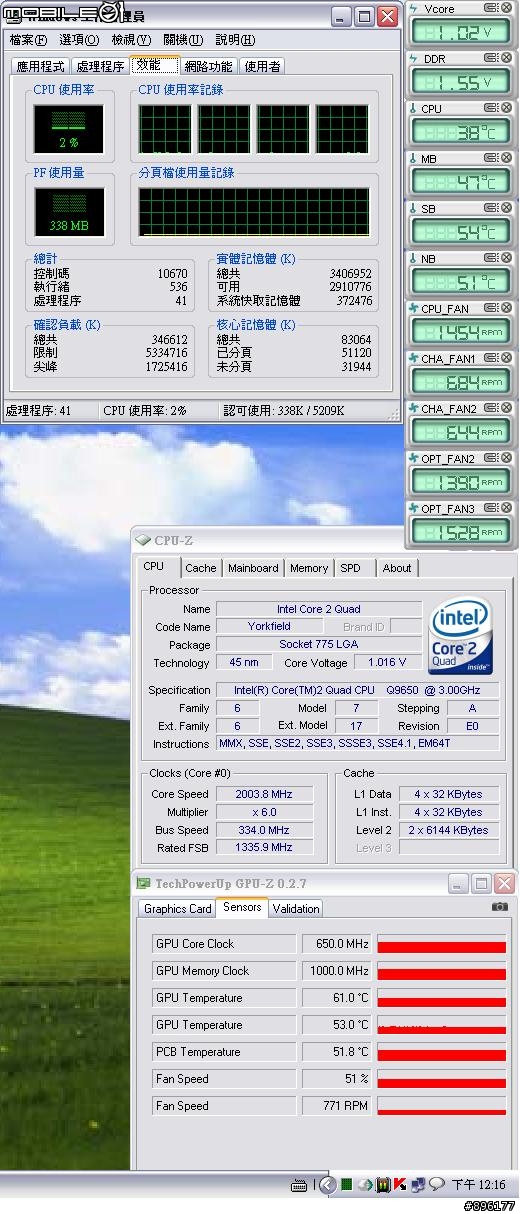
Task: Open the Mainboard tab in CPU-Z
Action: (254, 568)
